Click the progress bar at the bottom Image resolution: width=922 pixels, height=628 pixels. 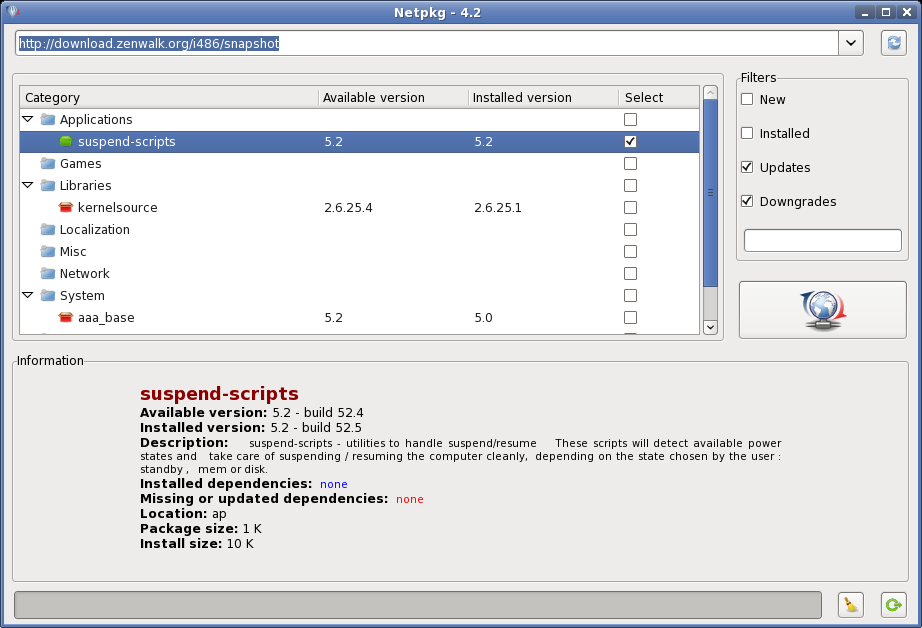tap(417, 605)
